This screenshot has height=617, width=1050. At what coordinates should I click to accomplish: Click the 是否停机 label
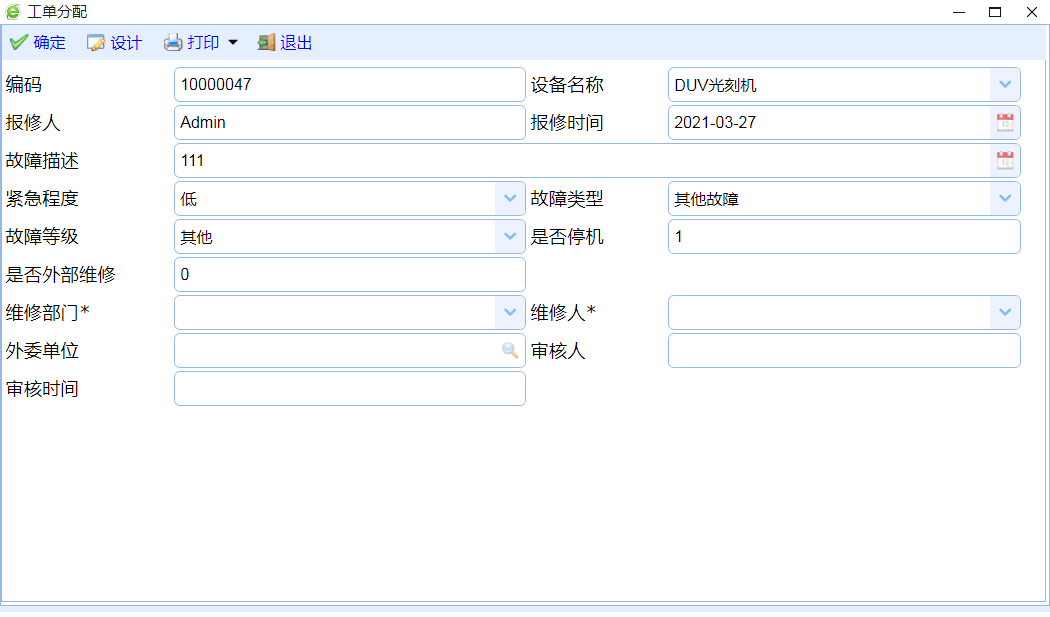[x=567, y=236]
